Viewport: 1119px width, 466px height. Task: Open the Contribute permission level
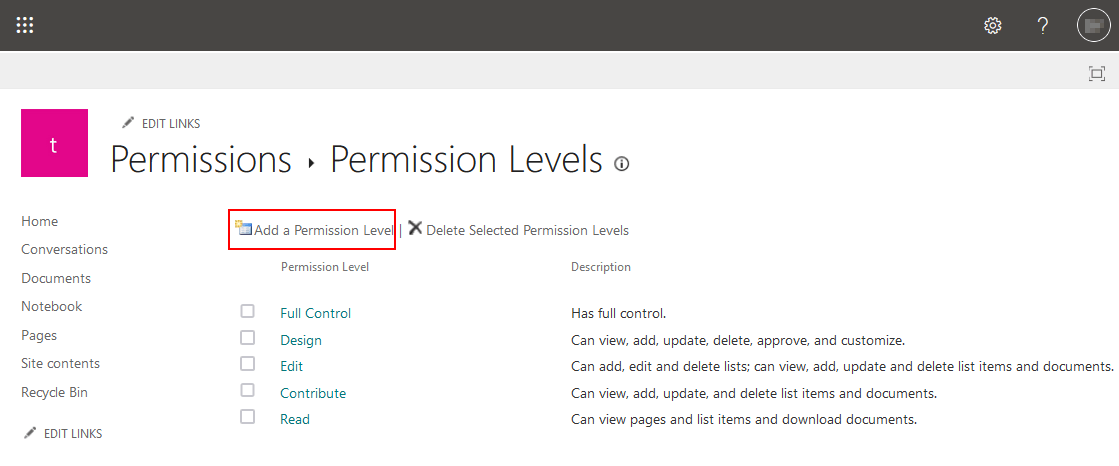tap(313, 393)
